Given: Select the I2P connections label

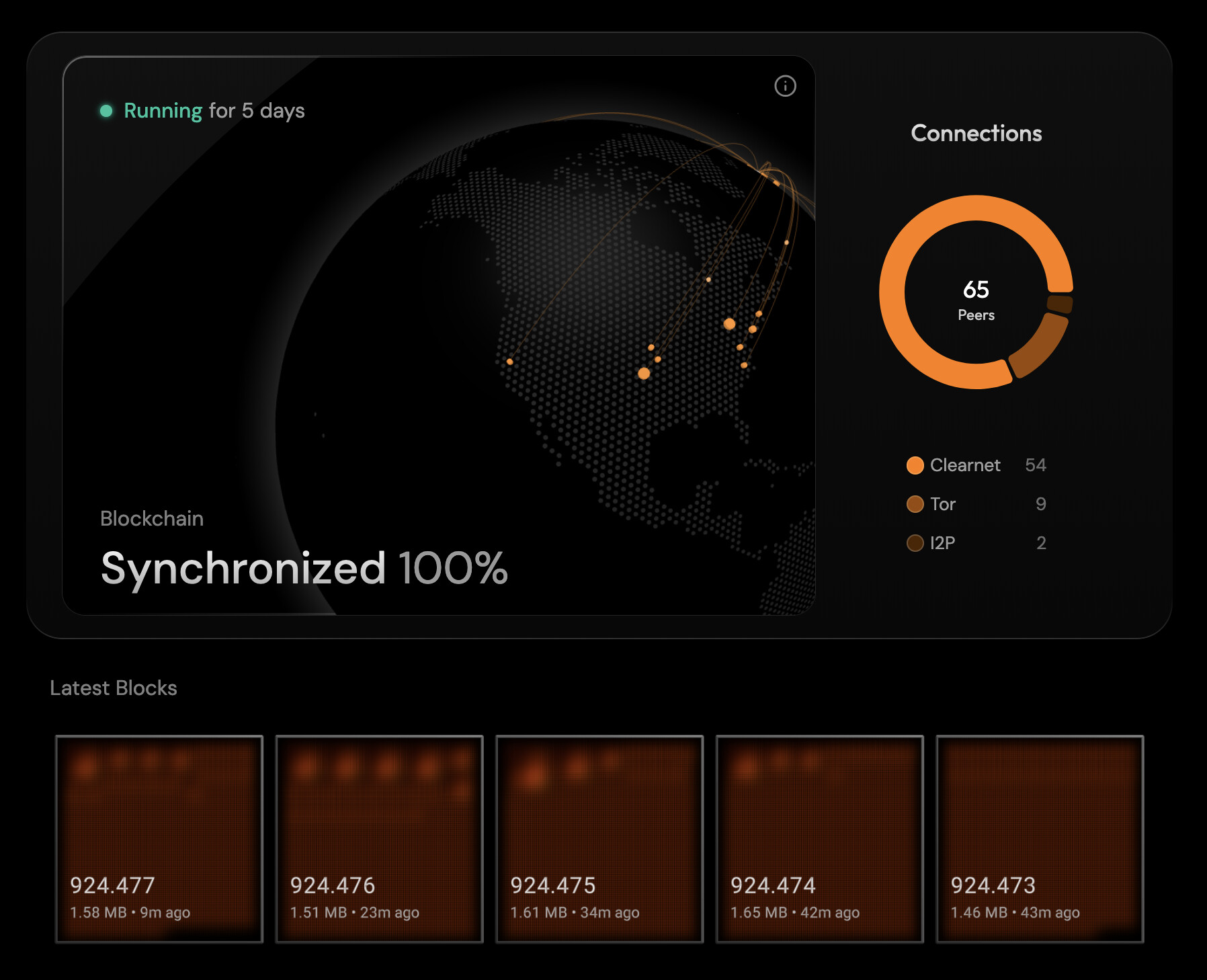Looking at the screenshot, I should [x=942, y=543].
